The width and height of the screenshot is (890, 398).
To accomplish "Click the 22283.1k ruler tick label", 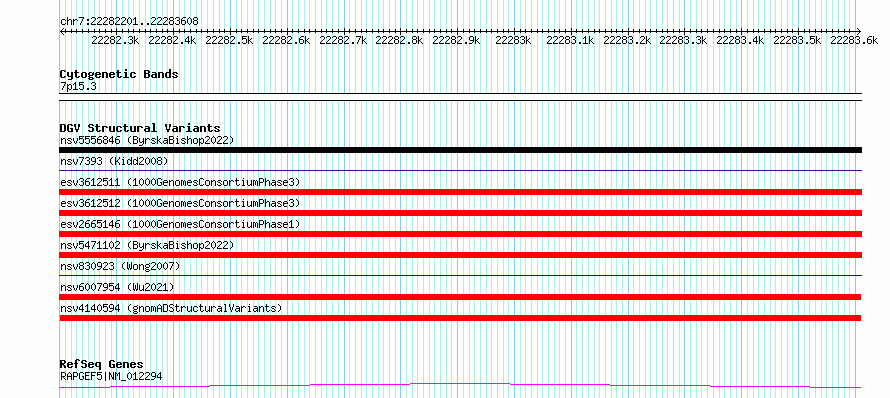I will [x=570, y=40].
